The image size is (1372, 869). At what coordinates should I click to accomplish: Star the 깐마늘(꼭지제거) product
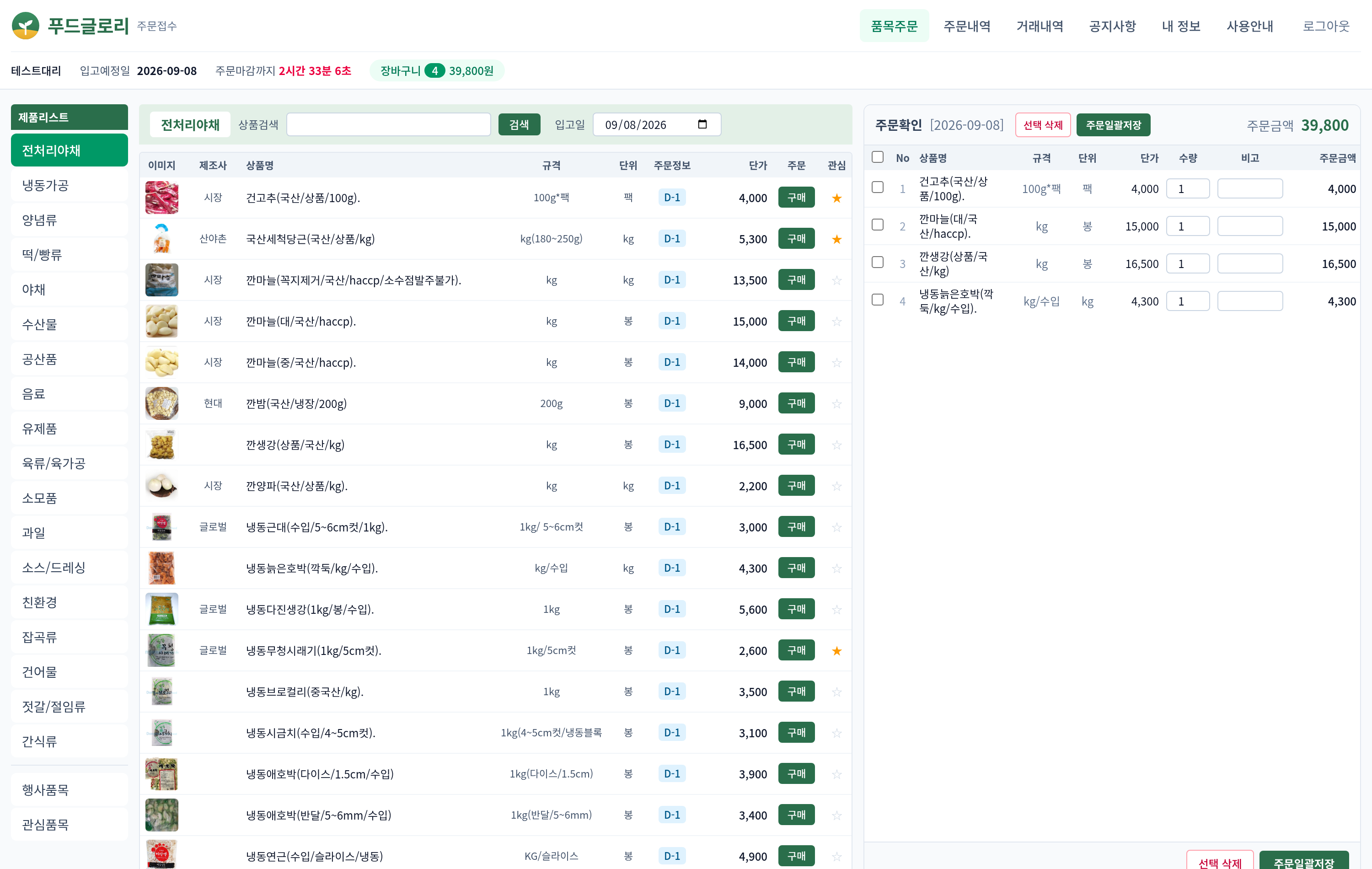click(836, 280)
